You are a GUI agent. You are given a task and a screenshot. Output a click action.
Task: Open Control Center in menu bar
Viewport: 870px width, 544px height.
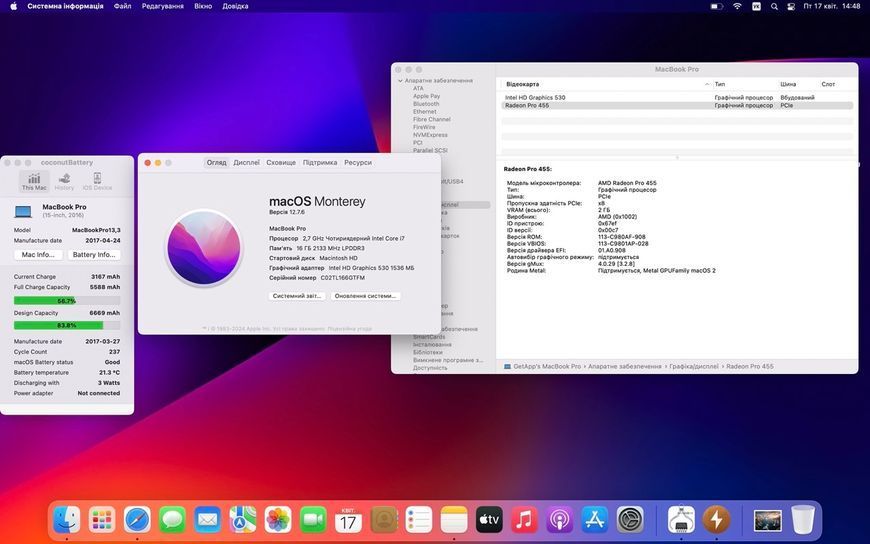tap(792, 6)
